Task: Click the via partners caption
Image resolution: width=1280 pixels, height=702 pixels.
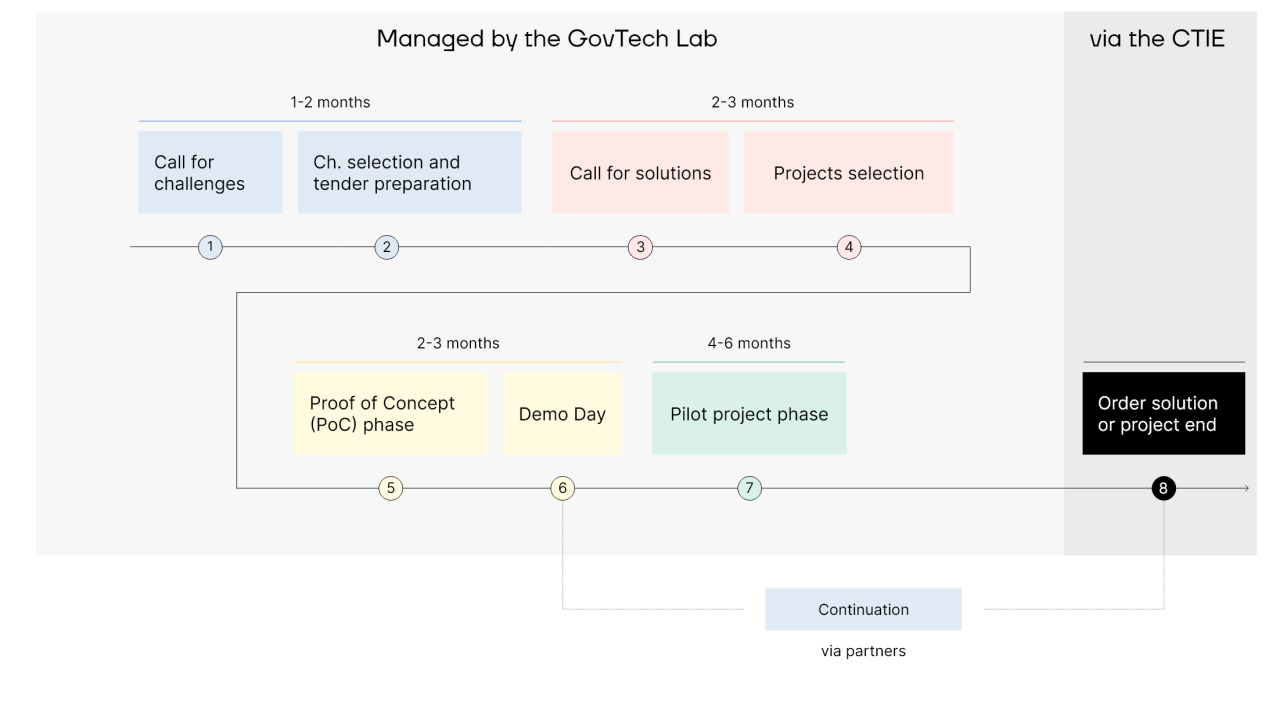Action: (x=863, y=651)
